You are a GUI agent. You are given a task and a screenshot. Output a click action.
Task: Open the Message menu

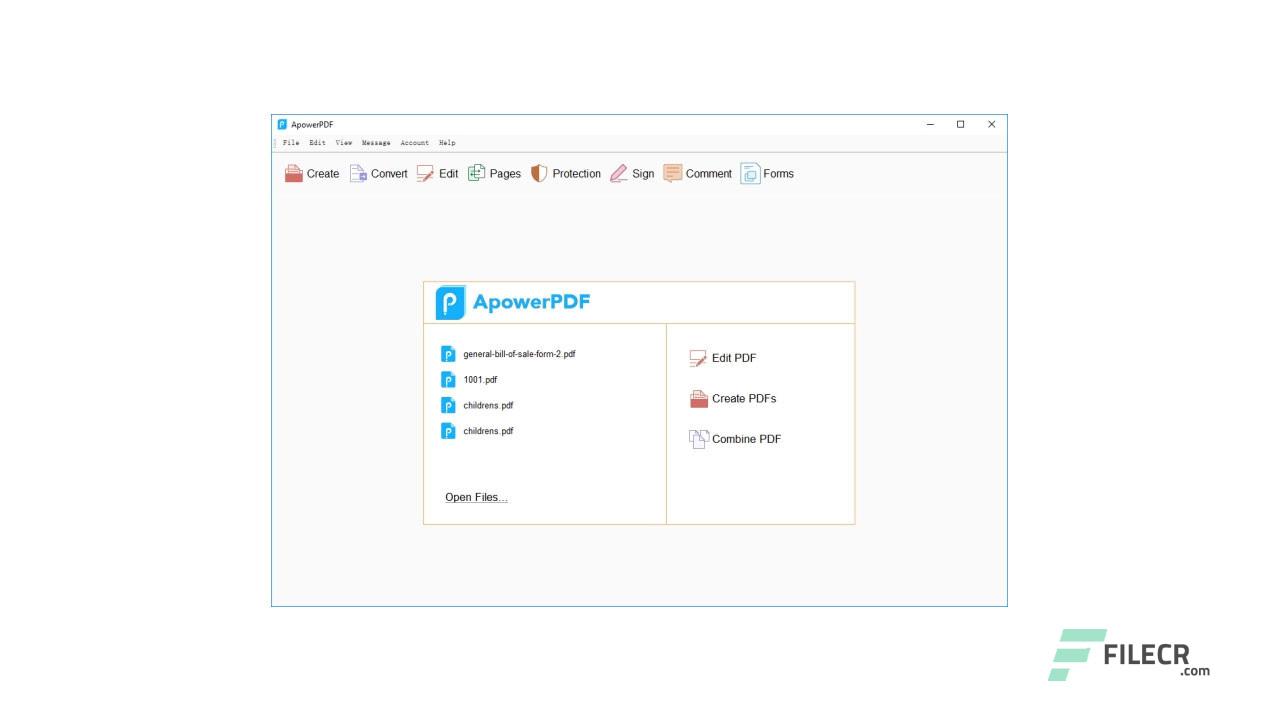[376, 143]
